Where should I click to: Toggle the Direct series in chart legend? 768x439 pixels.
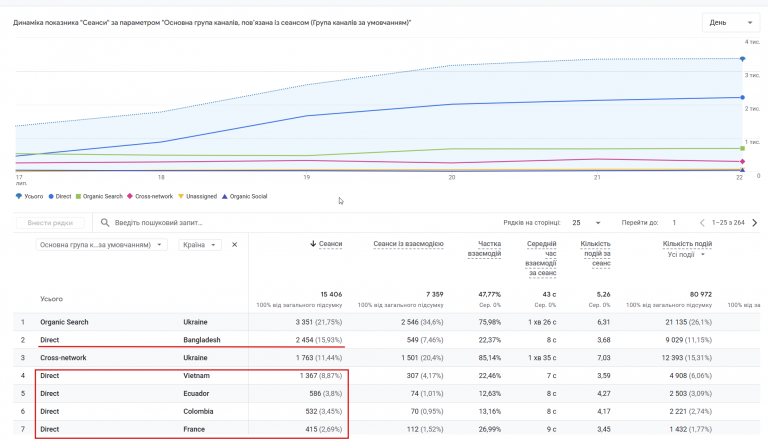click(x=60, y=196)
